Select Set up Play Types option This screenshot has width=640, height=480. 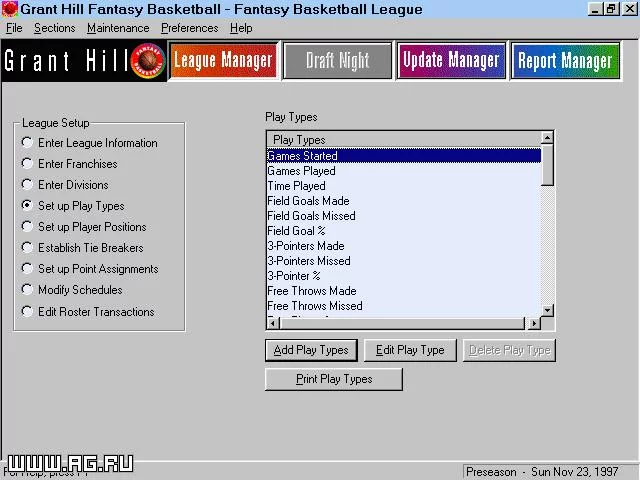coord(73,206)
